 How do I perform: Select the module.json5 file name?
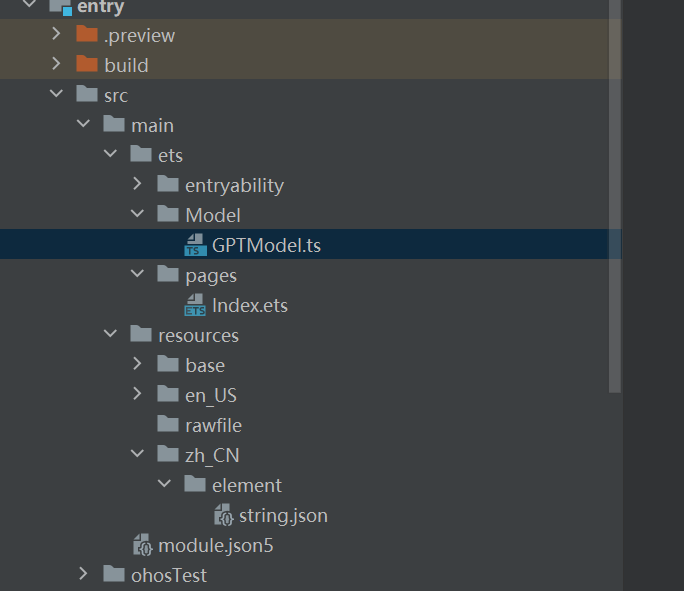click(216, 546)
